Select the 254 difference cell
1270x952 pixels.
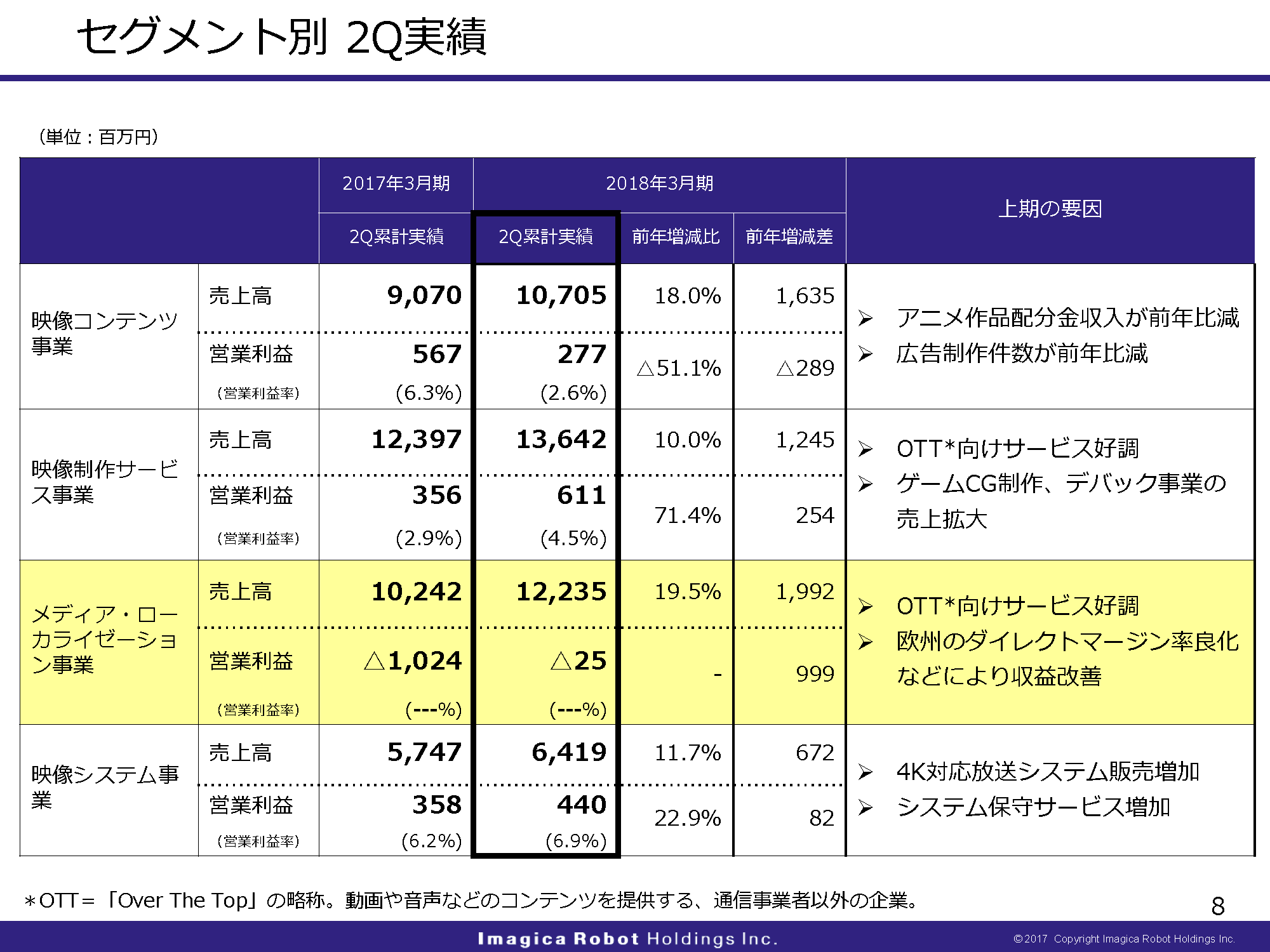815,515
